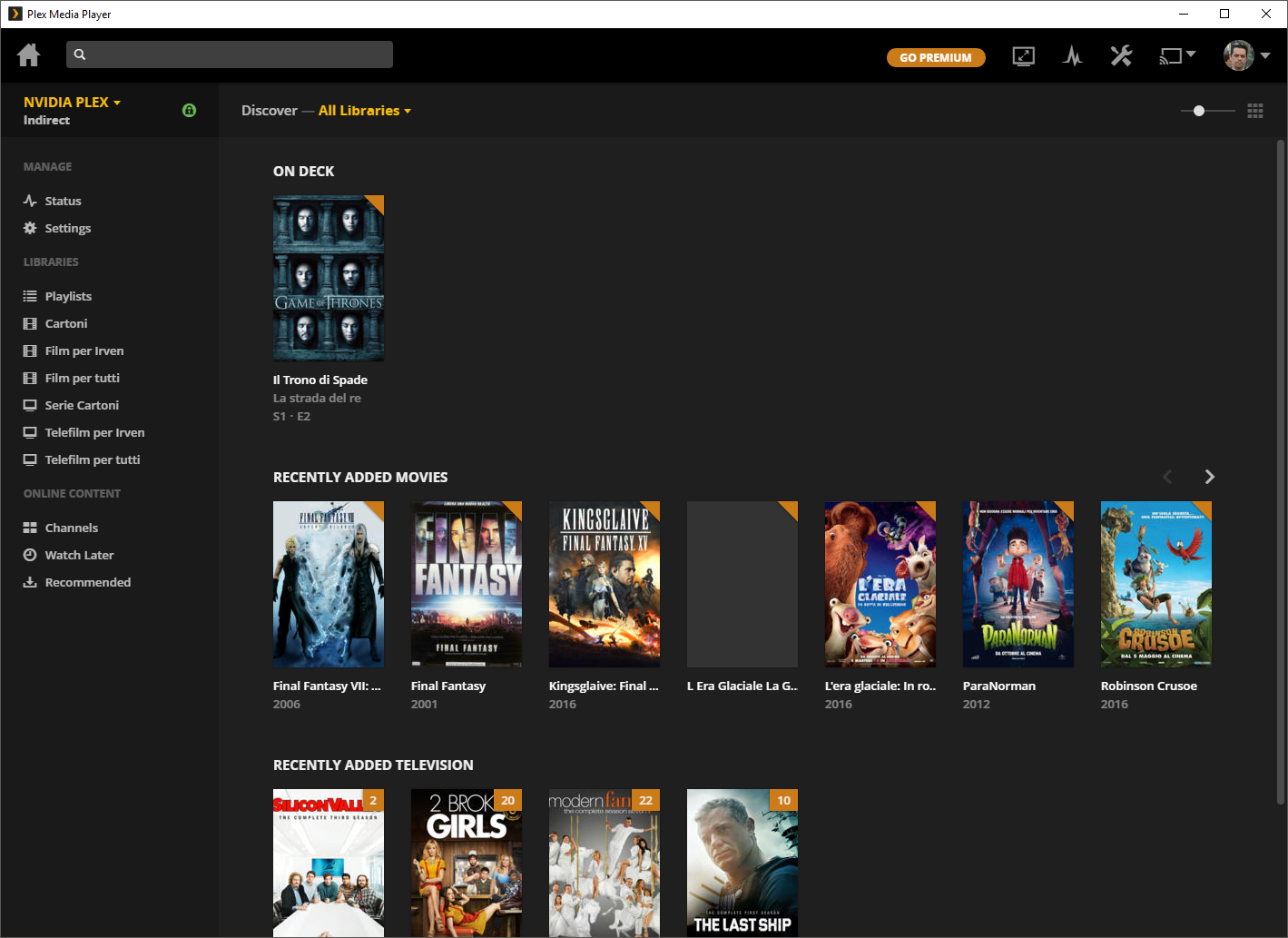Click the Kingsglaive: Final ... title text

pyautogui.click(x=604, y=686)
